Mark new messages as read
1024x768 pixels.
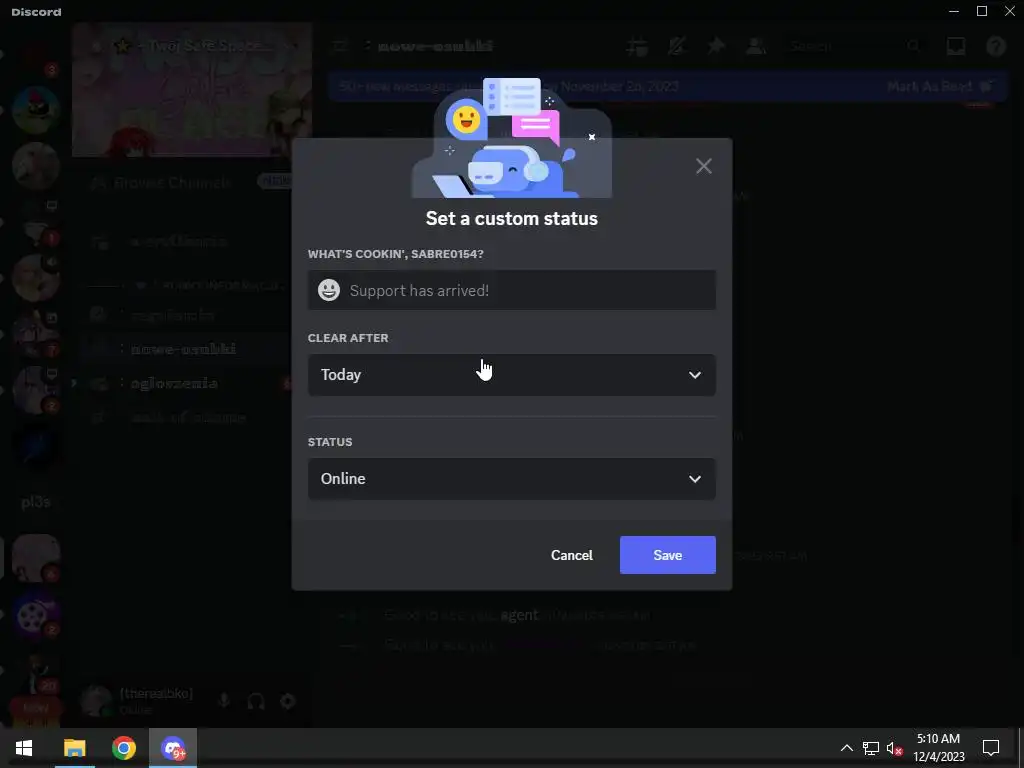point(939,86)
